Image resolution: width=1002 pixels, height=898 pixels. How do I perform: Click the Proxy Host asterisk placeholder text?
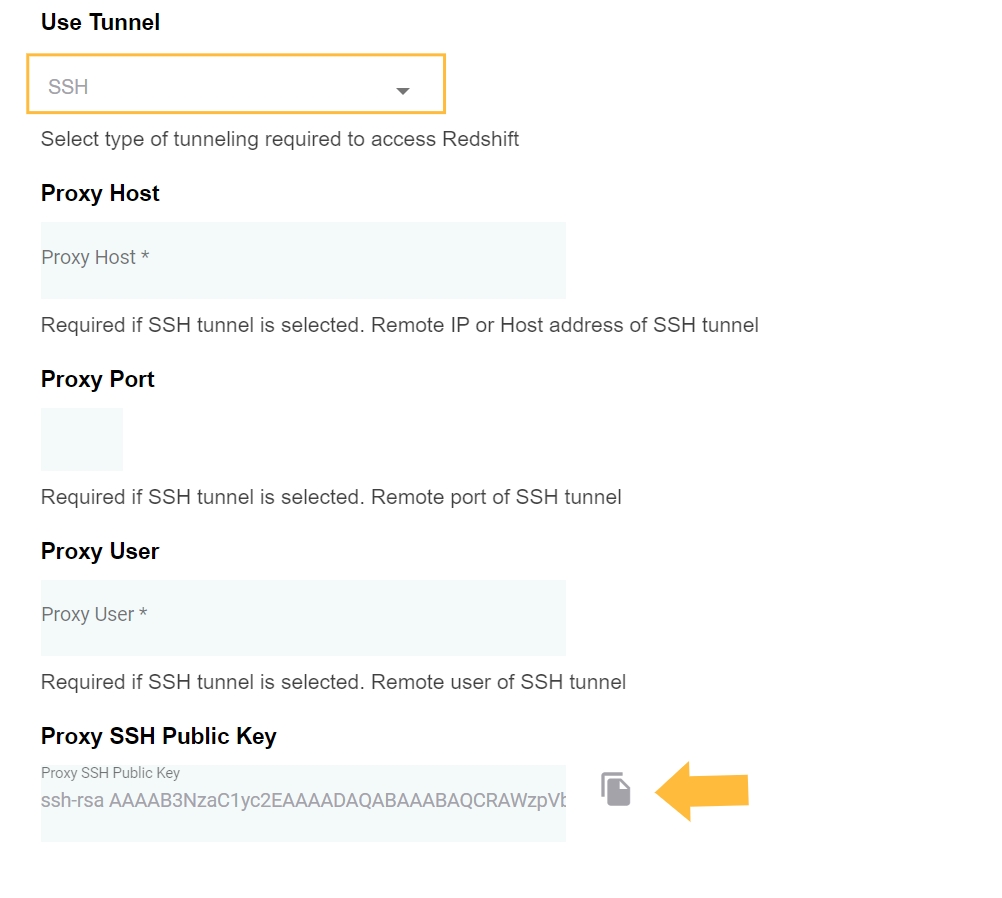pos(96,258)
